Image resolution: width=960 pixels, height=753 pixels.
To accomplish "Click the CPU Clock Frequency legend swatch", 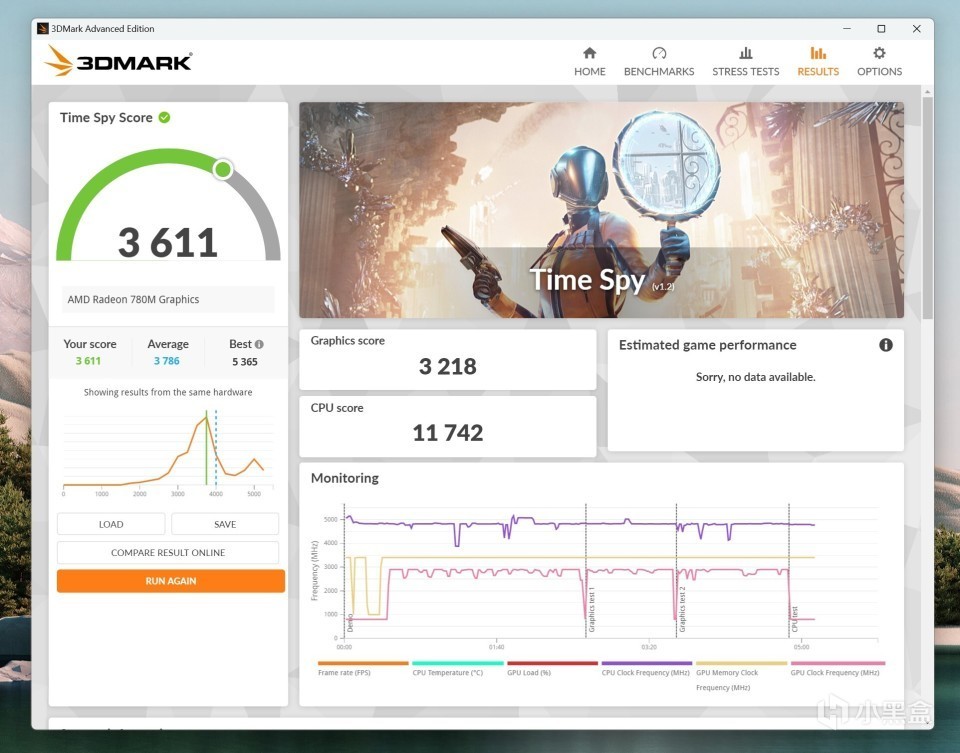I will (x=647, y=663).
